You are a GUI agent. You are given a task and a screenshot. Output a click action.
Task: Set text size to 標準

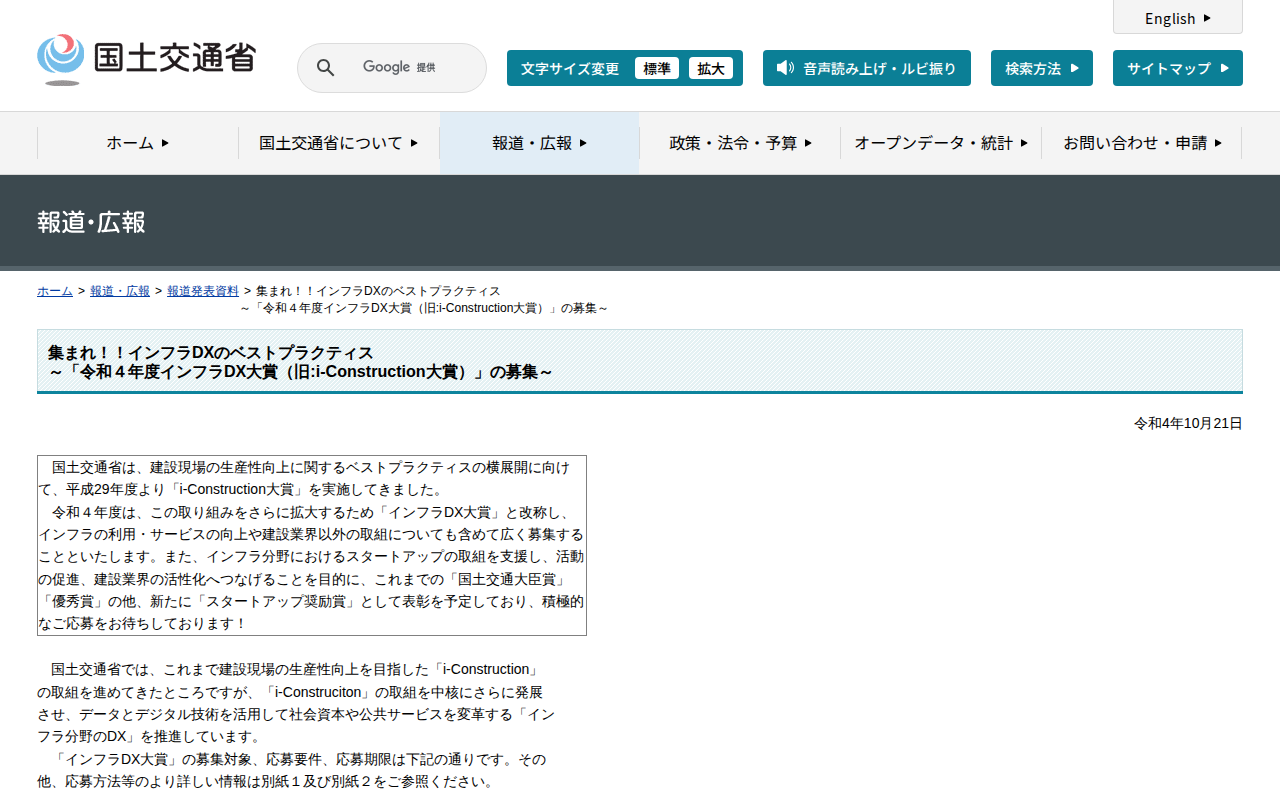tap(657, 68)
